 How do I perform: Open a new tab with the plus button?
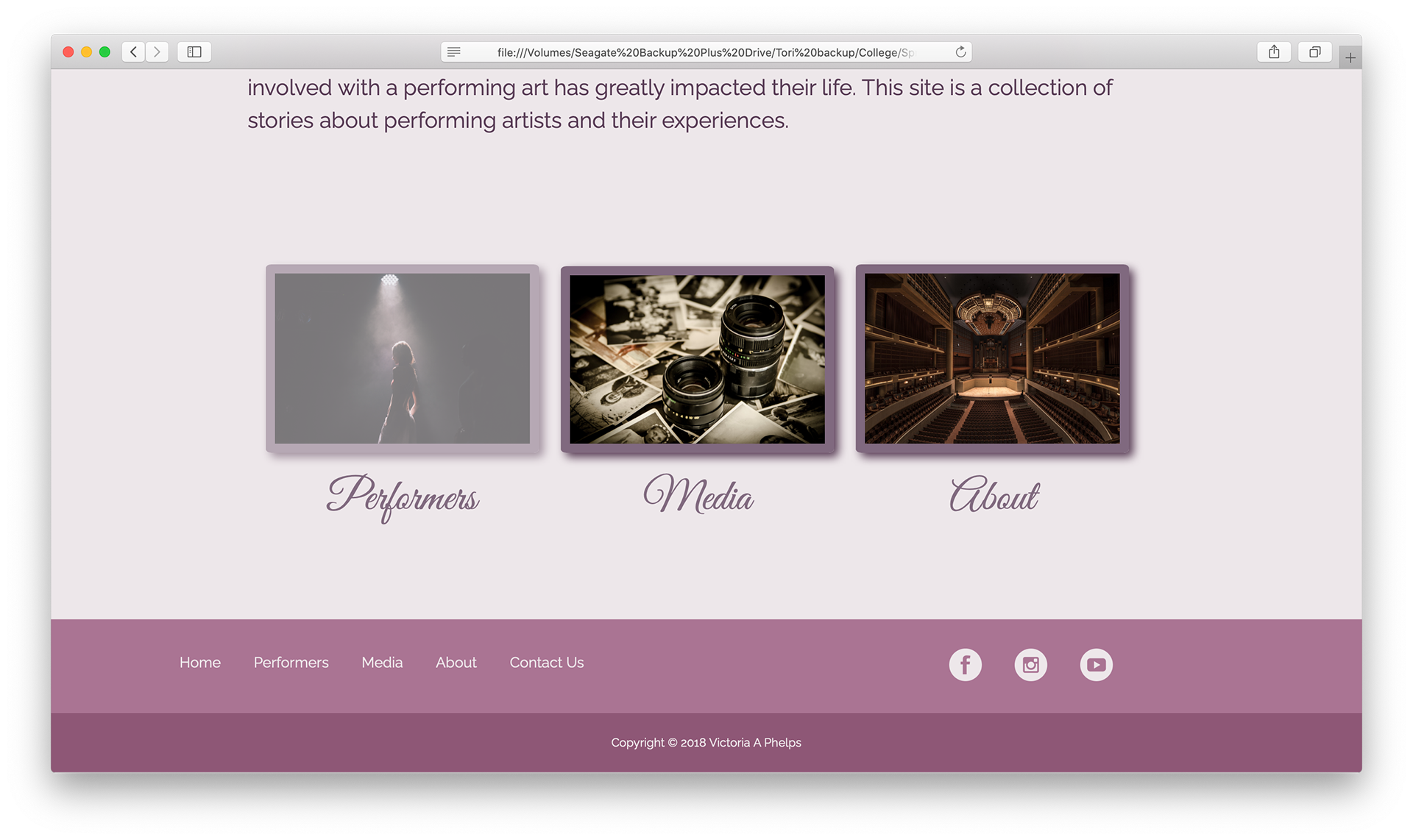pos(1350,57)
